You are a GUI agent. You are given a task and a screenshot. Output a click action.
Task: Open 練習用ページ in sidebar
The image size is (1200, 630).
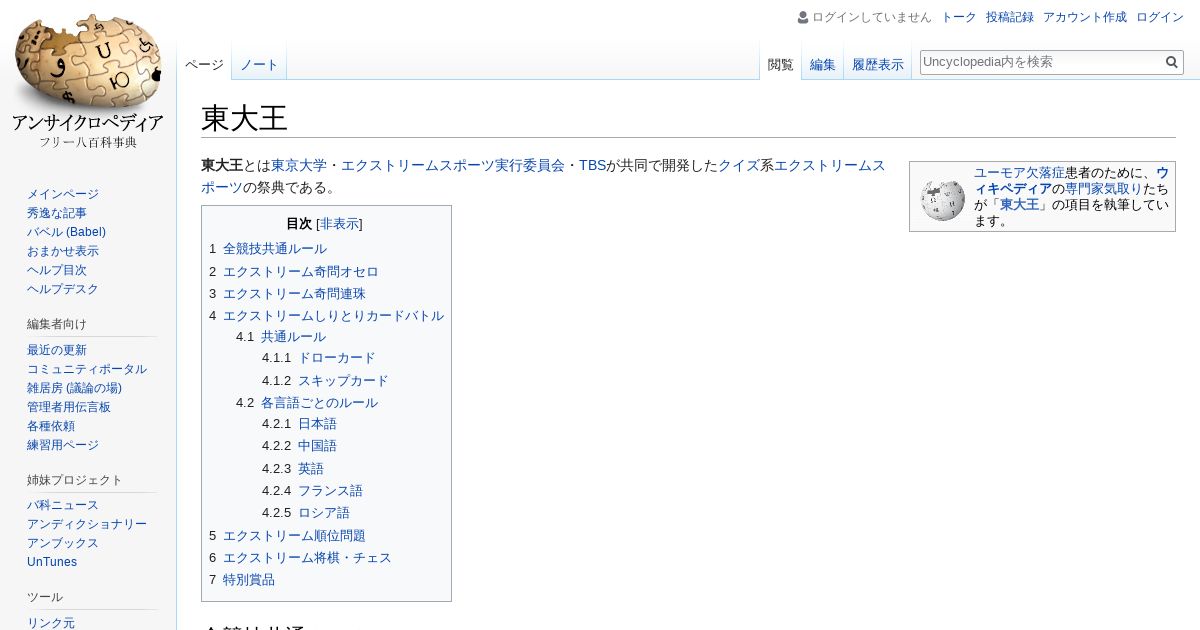[x=63, y=445]
